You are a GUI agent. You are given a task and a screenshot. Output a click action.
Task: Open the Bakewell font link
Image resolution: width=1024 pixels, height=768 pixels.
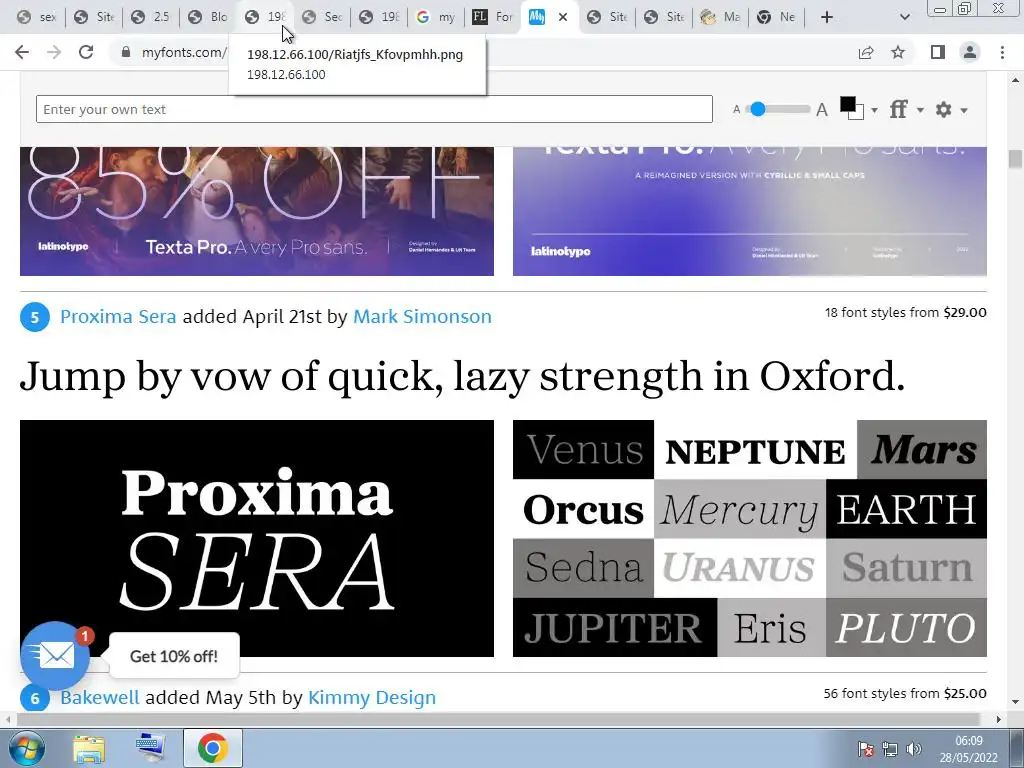(100, 697)
